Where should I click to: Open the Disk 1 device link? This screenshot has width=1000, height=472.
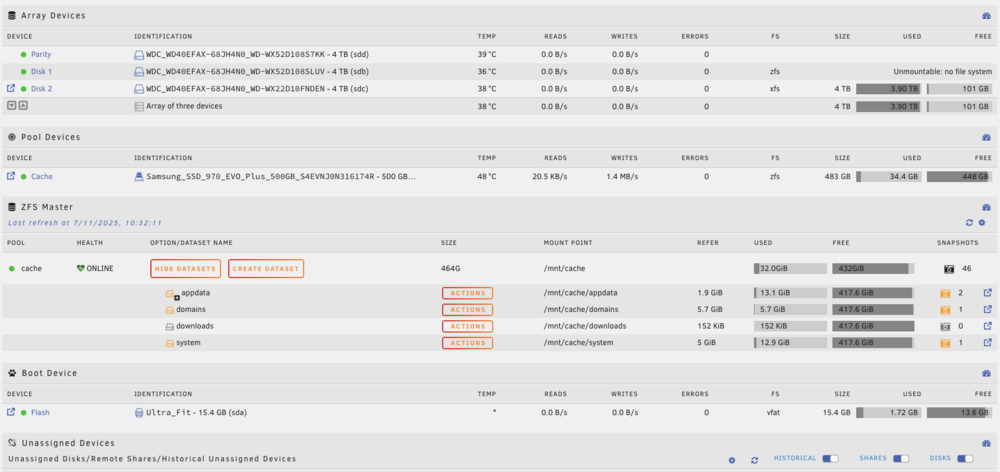pyautogui.click(x=41, y=71)
